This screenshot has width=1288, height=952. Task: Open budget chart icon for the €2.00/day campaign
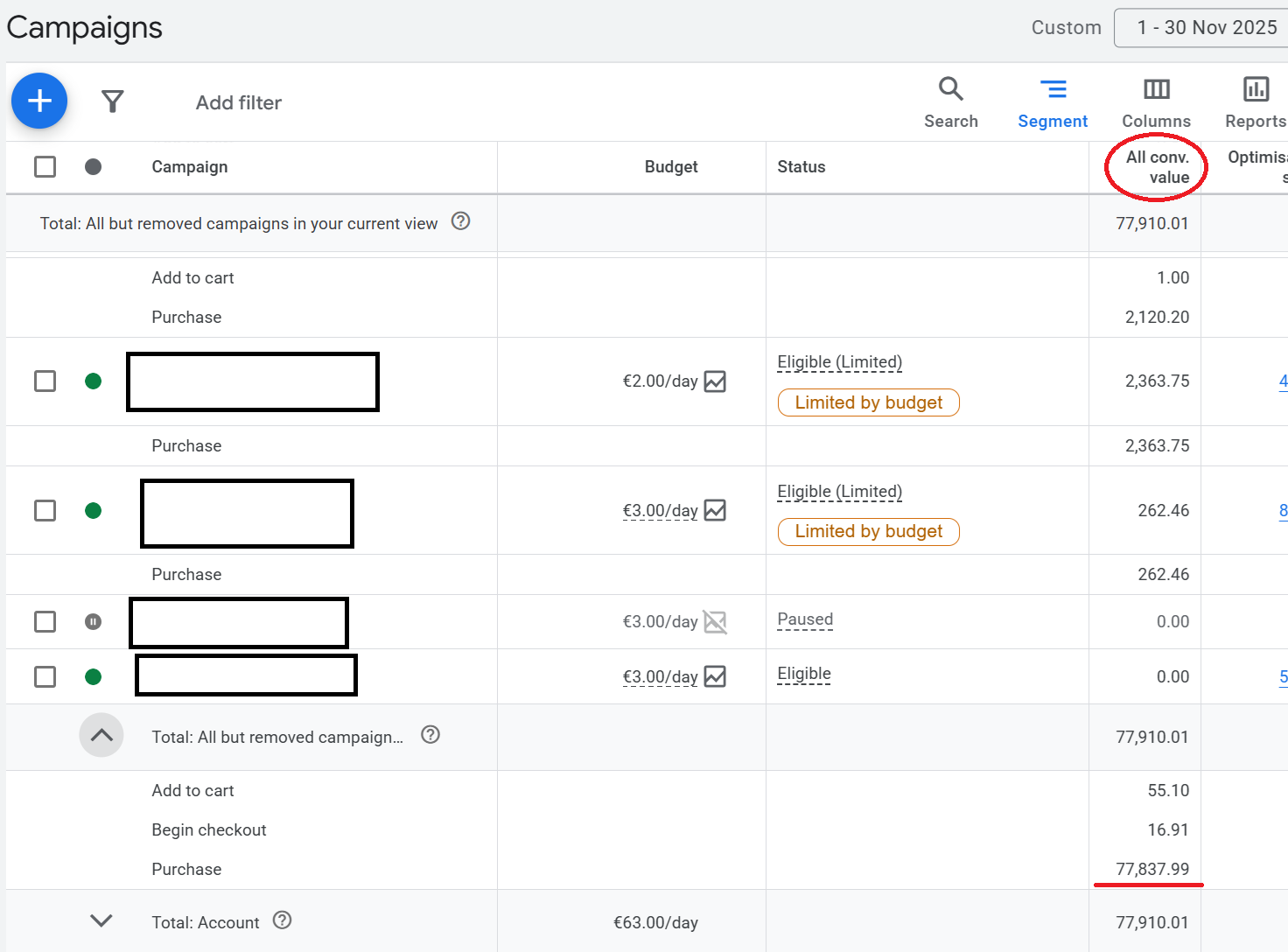click(715, 381)
